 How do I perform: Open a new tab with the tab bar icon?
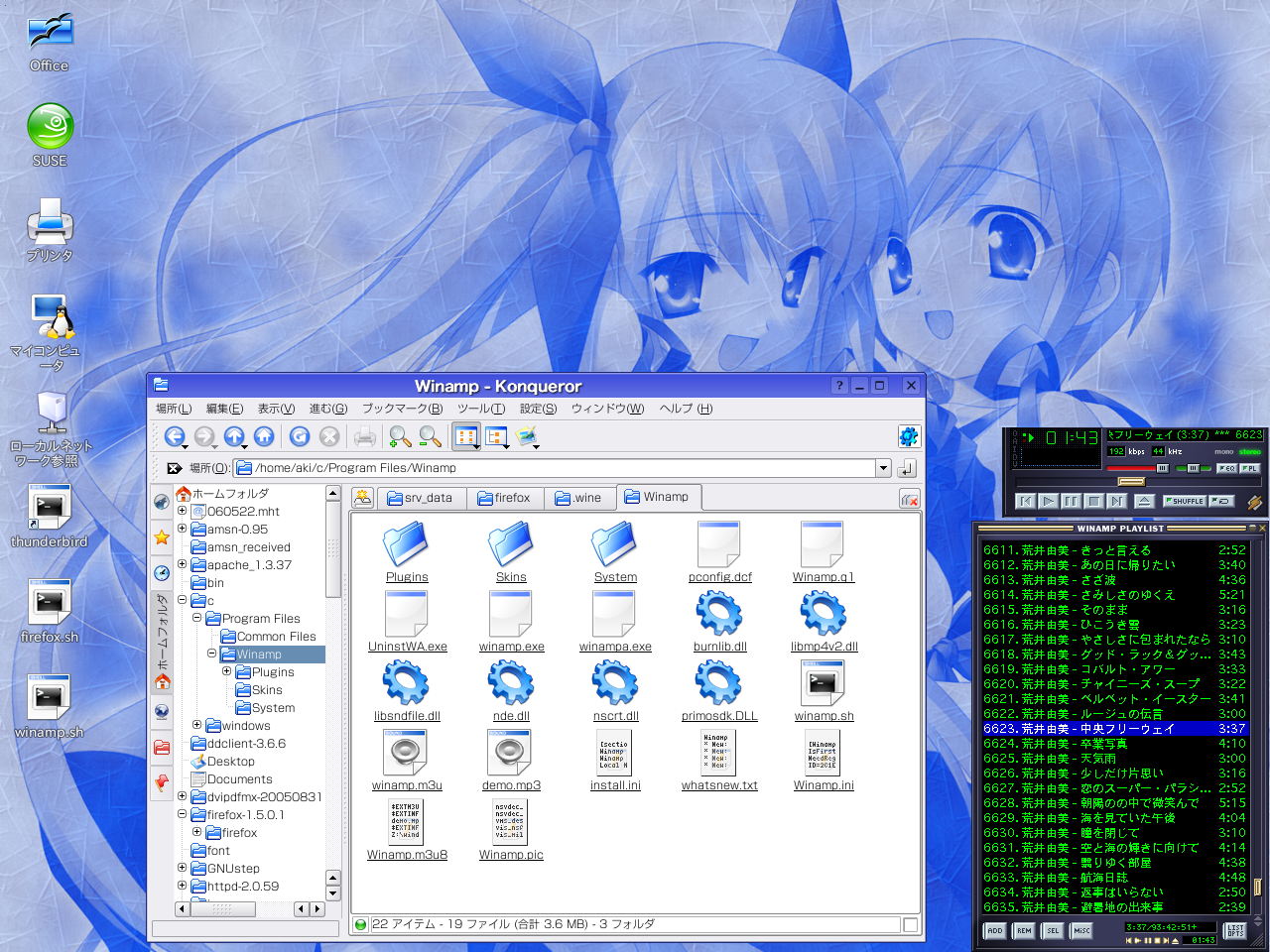click(362, 498)
